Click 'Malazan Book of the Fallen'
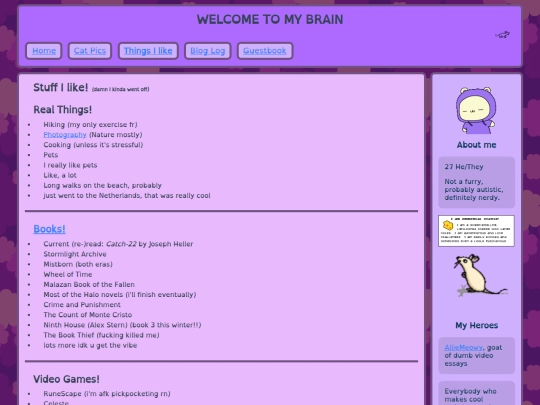 tap(89, 285)
